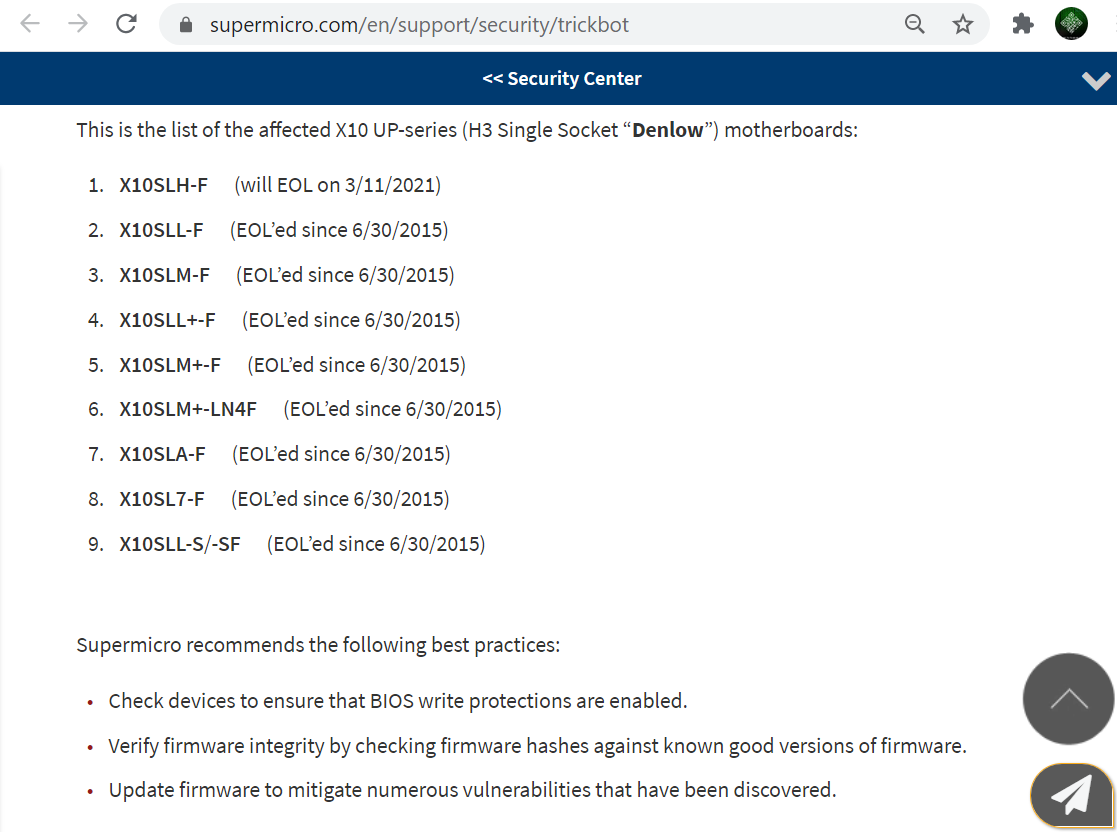The image size is (1117, 832).
Task: Return to << Security Center link
Action: click(562, 78)
